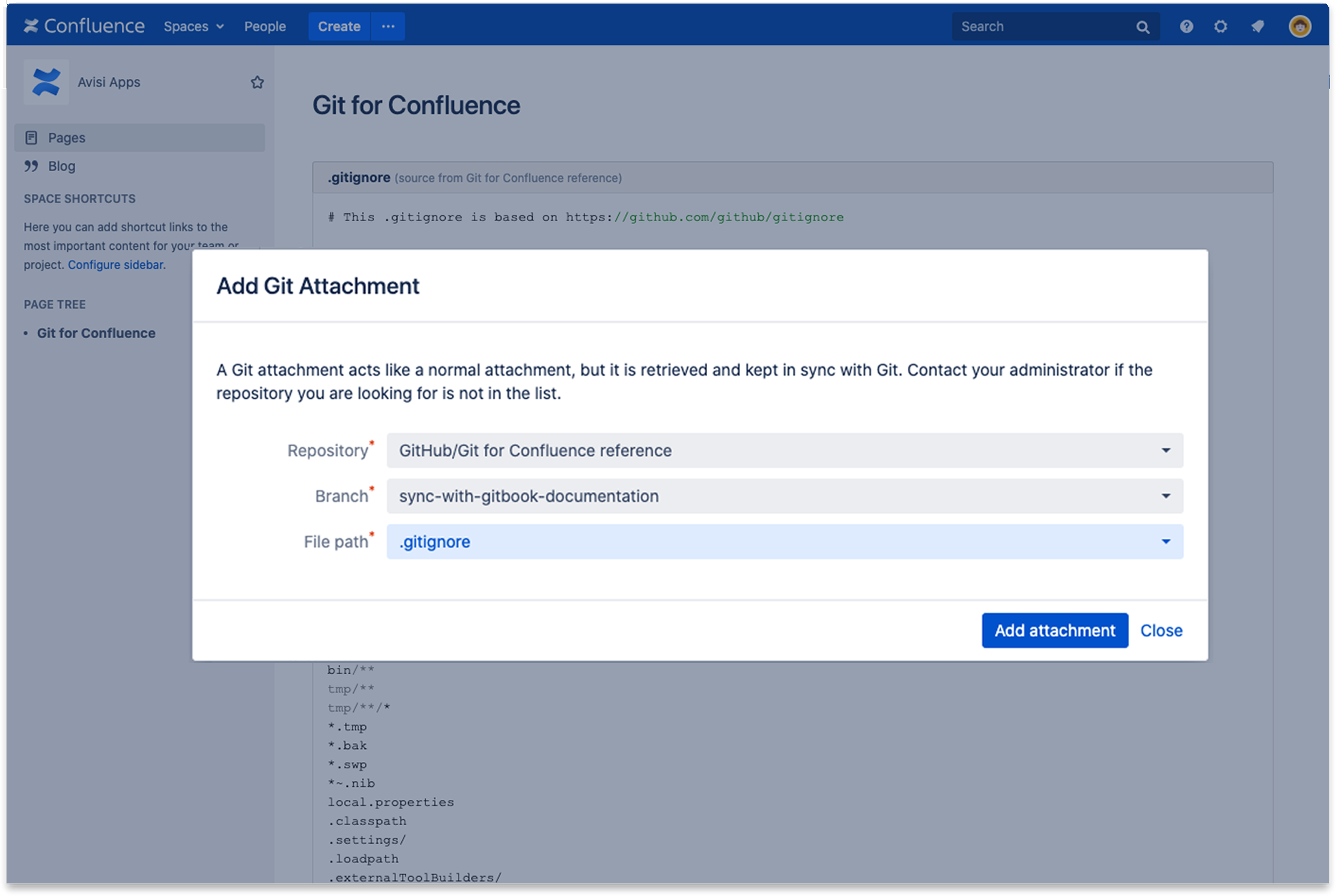Close the Add Git Attachment dialog
The width and height of the screenshot is (1336, 896).
pyautogui.click(x=1161, y=630)
